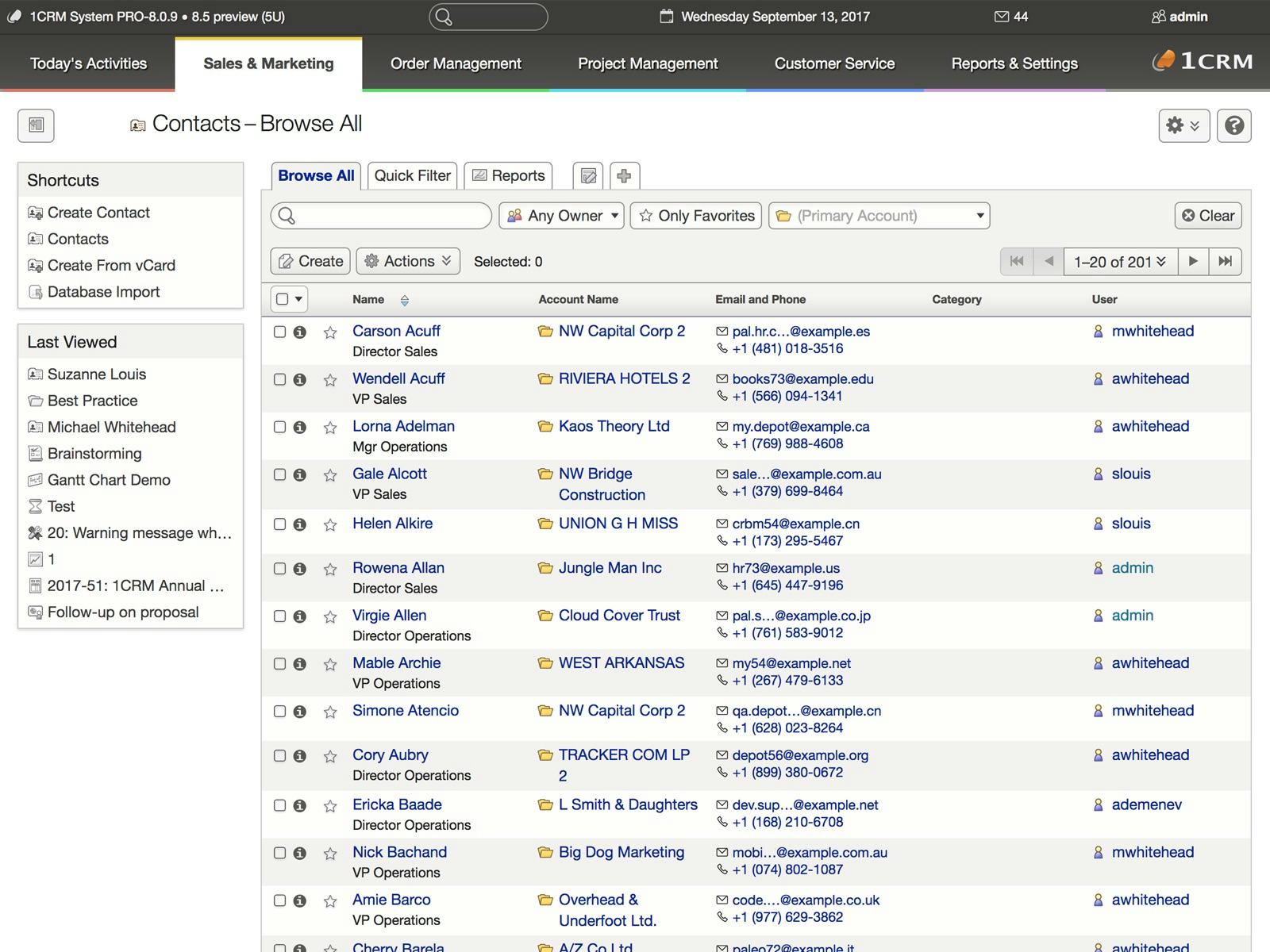This screenshot has width=1270, height=952.
Task: Open Actions dropdown menu
Action: coord(408,261)
